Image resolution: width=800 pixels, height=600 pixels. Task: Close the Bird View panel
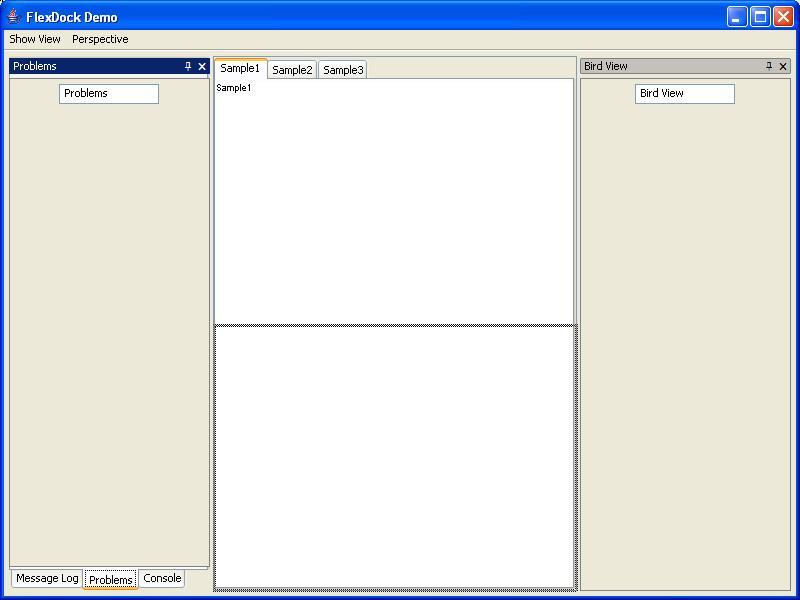pyautogui.click(x=783, y=66)
